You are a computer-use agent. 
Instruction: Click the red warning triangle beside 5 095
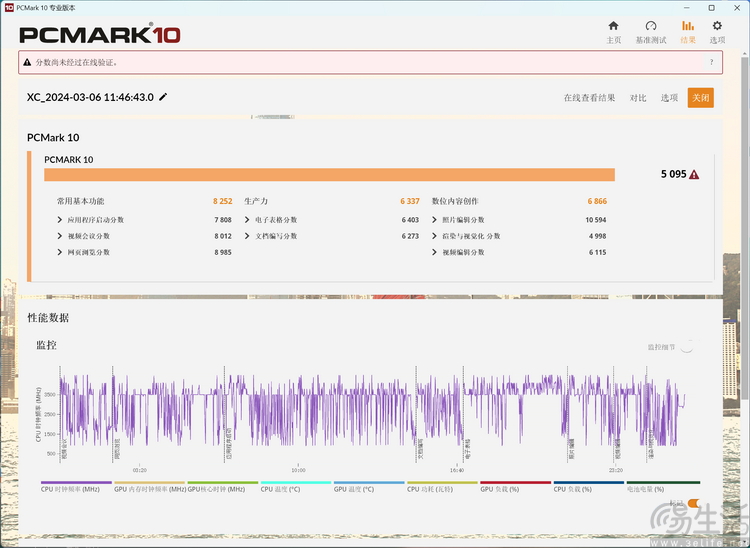pyautogui.click(x=694, y=175)
